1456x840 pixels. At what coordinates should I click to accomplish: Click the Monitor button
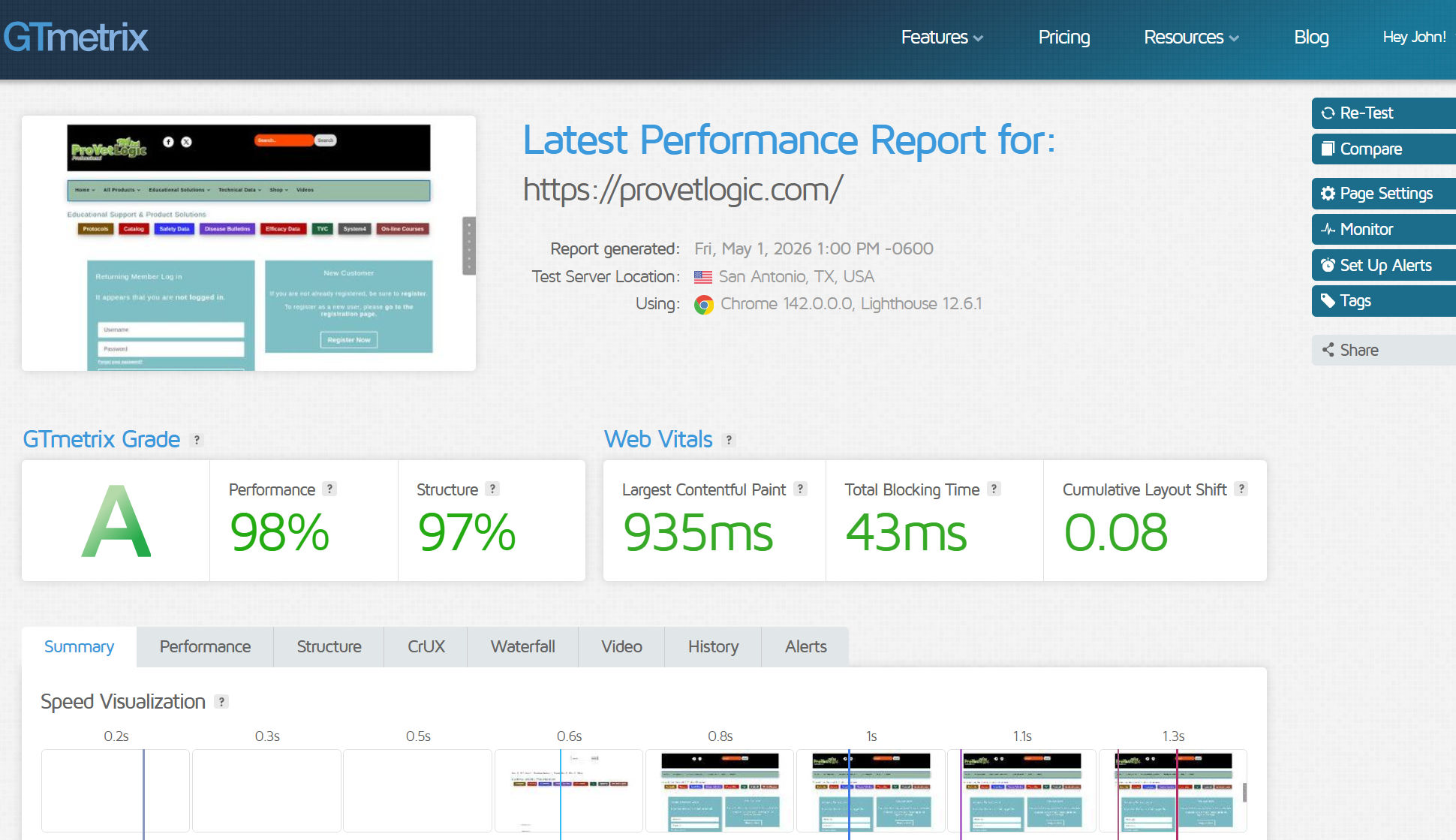point(1383,229)
